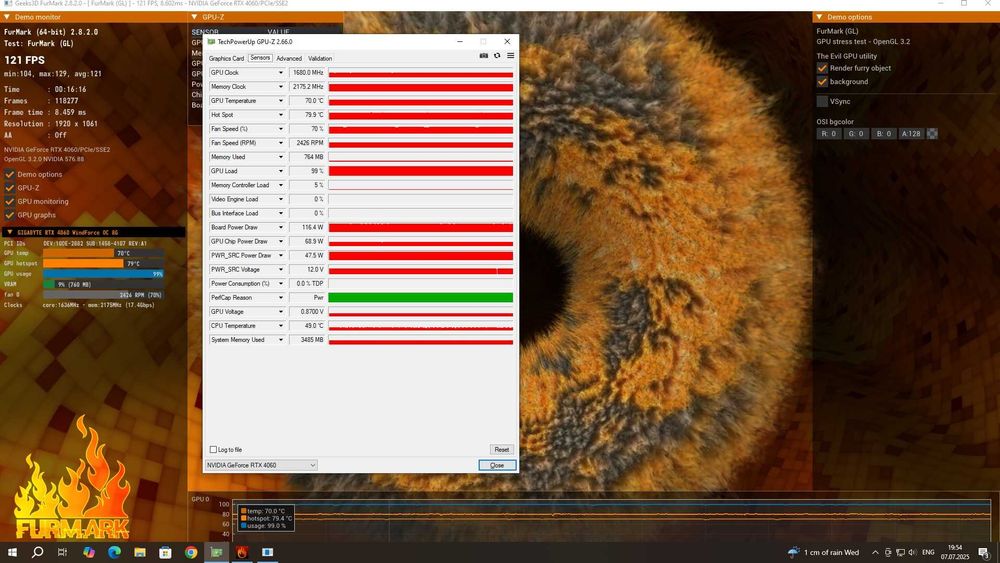The height and width of the screenshot is (563, 1000).
Task: Click the GPU-Z screenshot camera icon
Action: point(483,56)
